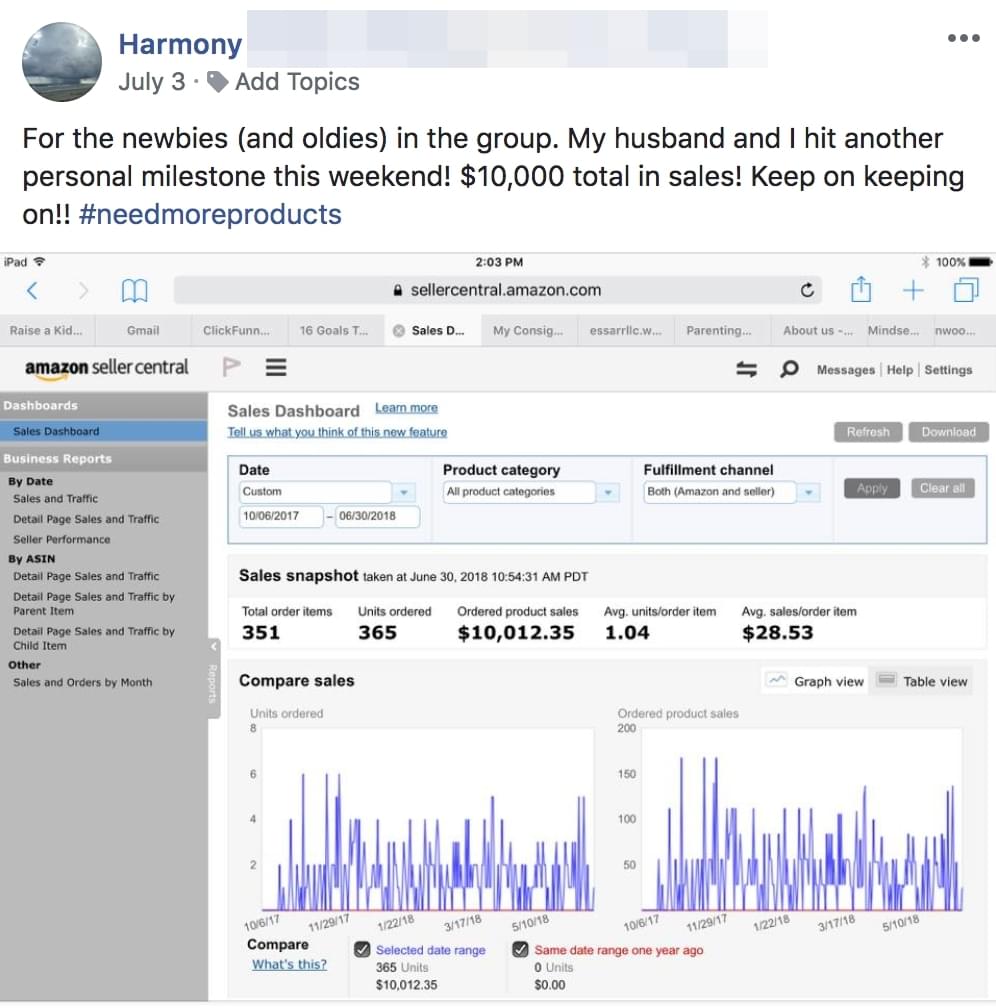Open the Safari bookmarks book icon
The height and width of the screenshot is (1008, 996).
coord(134,290)
